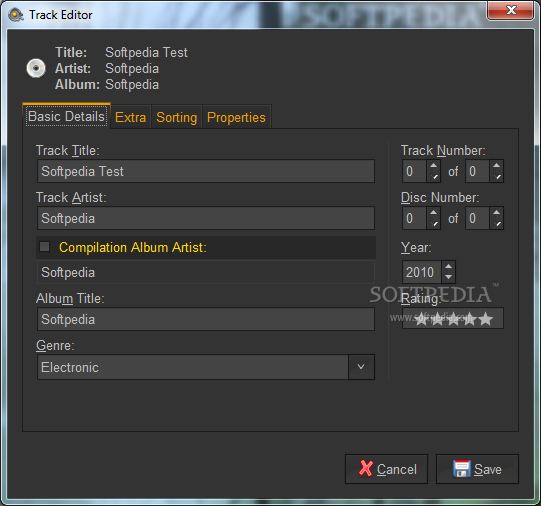Image resolution: width=541 pixels, height=506 pixels.
Task: Open the Extra tab
Action: point(130,118)
